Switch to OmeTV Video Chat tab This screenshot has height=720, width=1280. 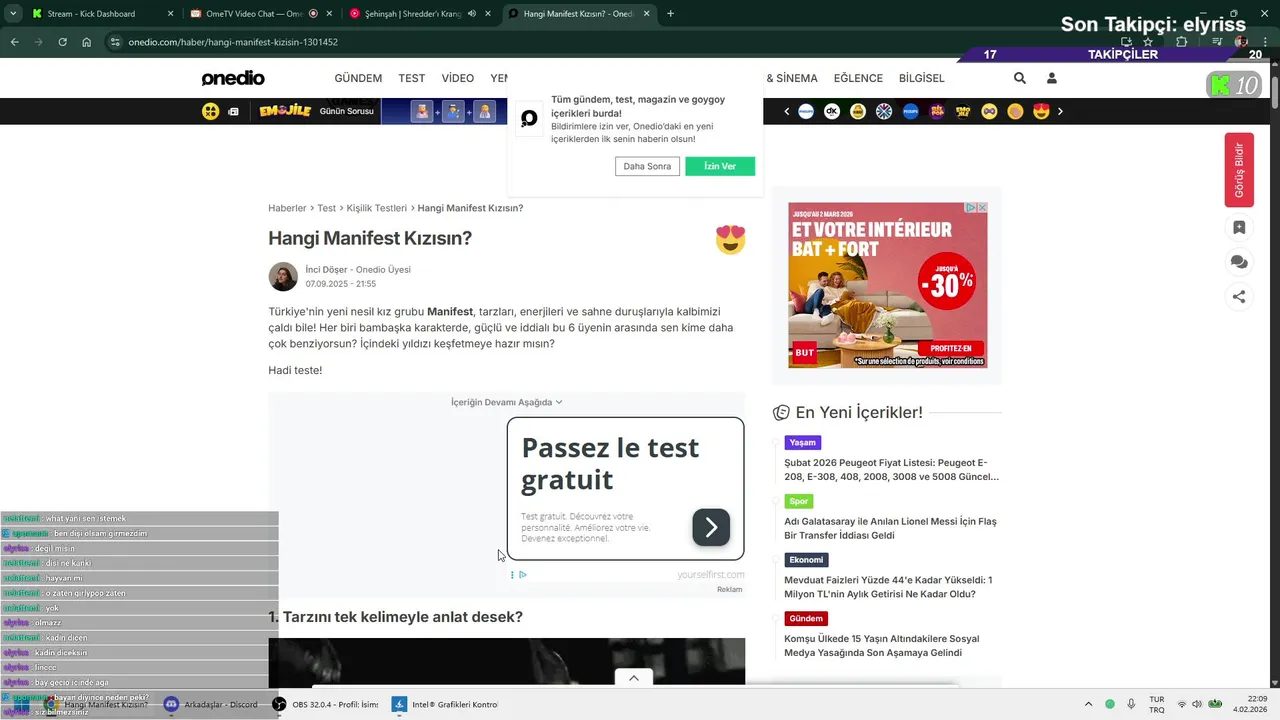point(254,14)
